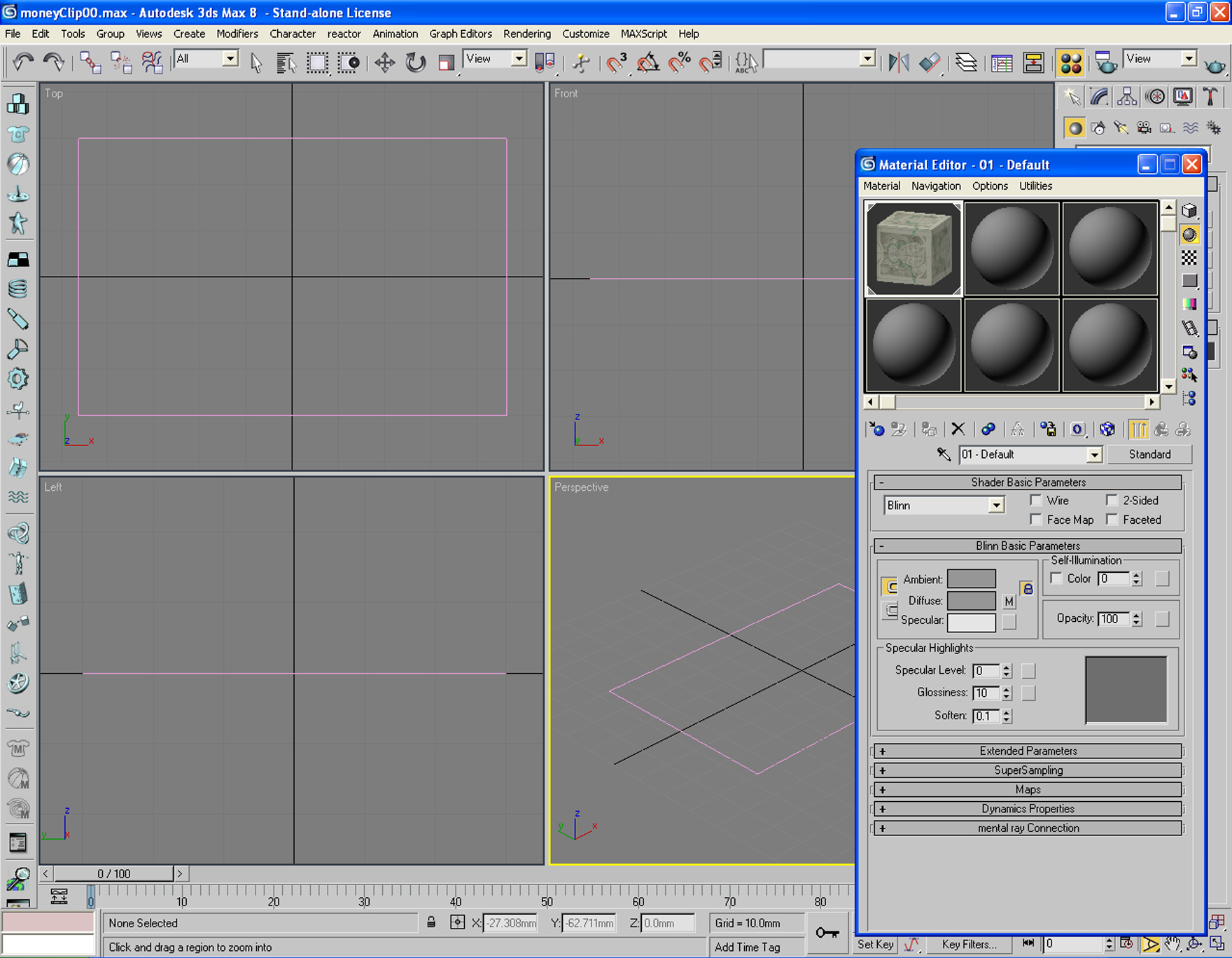Toggle the checkered background icon in Material Editor
This screenshot has height=958, width=1232.
(1189, 257)
